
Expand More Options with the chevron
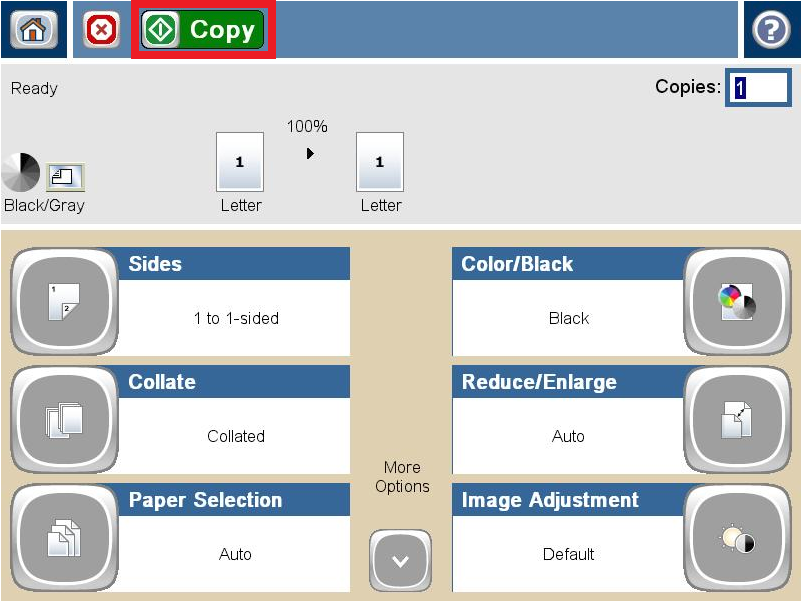coord(400,560)
